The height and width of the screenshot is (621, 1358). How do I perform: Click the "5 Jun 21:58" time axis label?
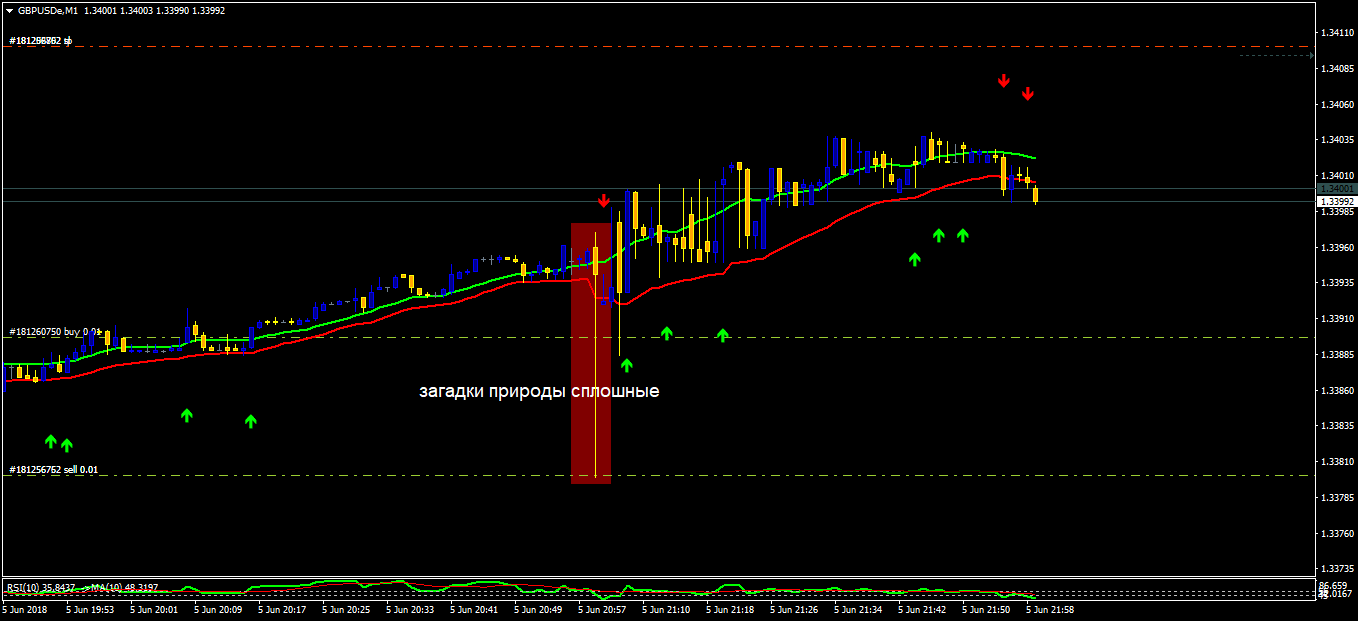pyautogui.click(x=1050, y=608)
